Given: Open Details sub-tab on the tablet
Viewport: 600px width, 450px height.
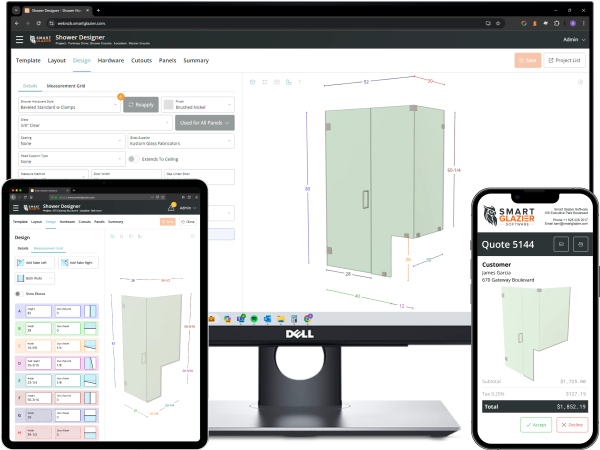Looking at the screenshot, I should [x=23, y=248].
